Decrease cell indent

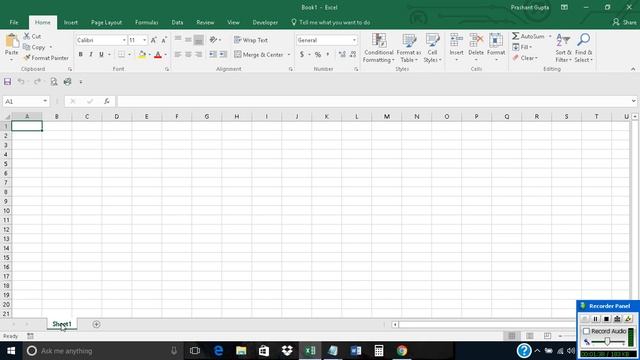point(213,54)
